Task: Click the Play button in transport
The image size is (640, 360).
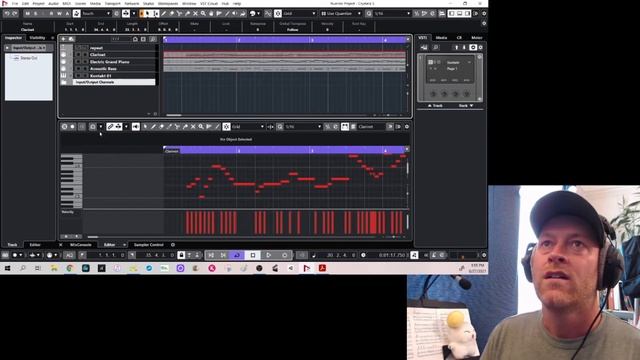Action: pyautogui.click(x=269, y=255)
